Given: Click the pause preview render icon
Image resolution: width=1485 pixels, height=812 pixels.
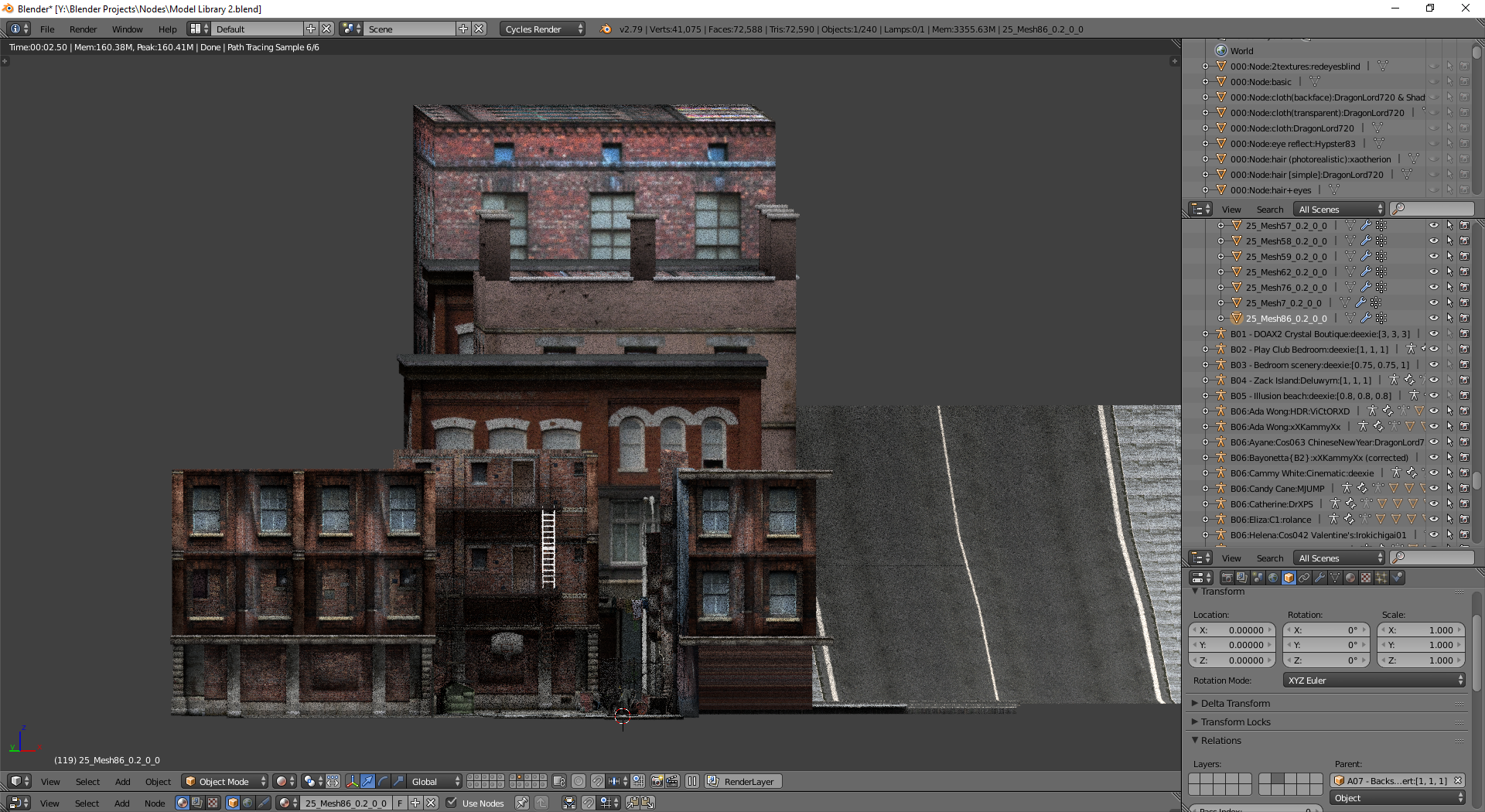Looking at the screenshot, I should (692, 782).
